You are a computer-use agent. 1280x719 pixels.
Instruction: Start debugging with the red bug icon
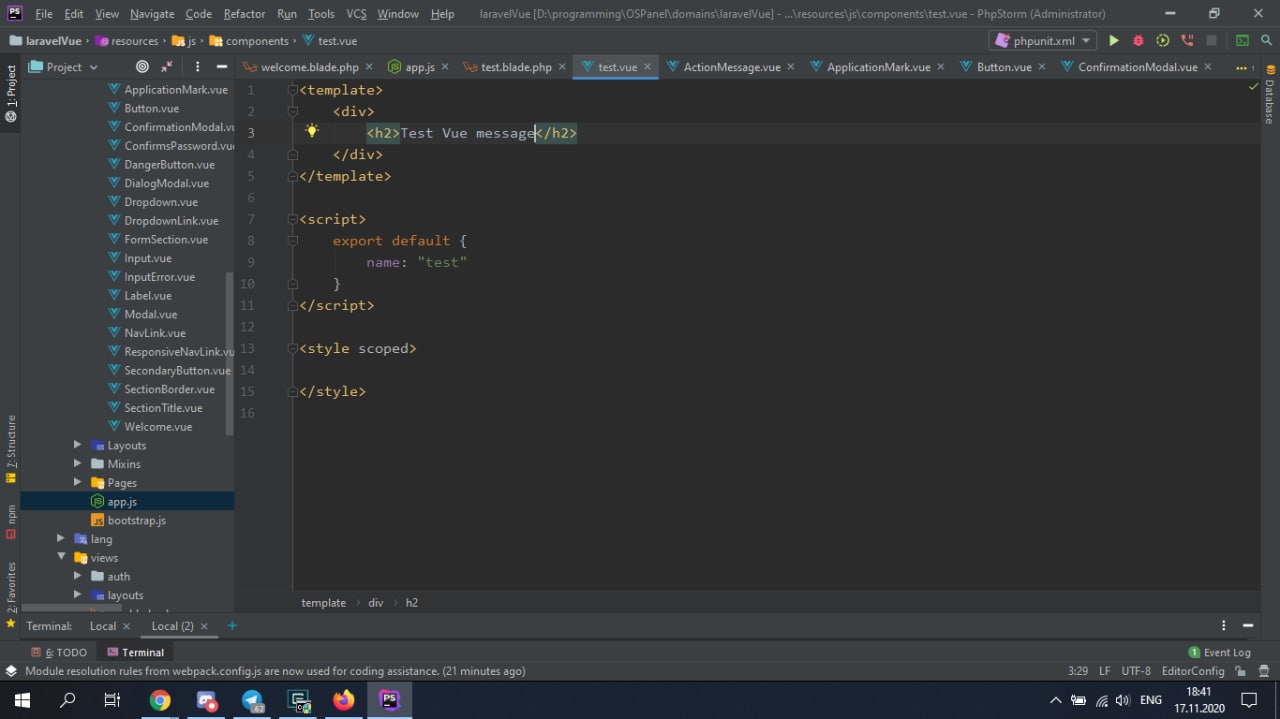1138,41
